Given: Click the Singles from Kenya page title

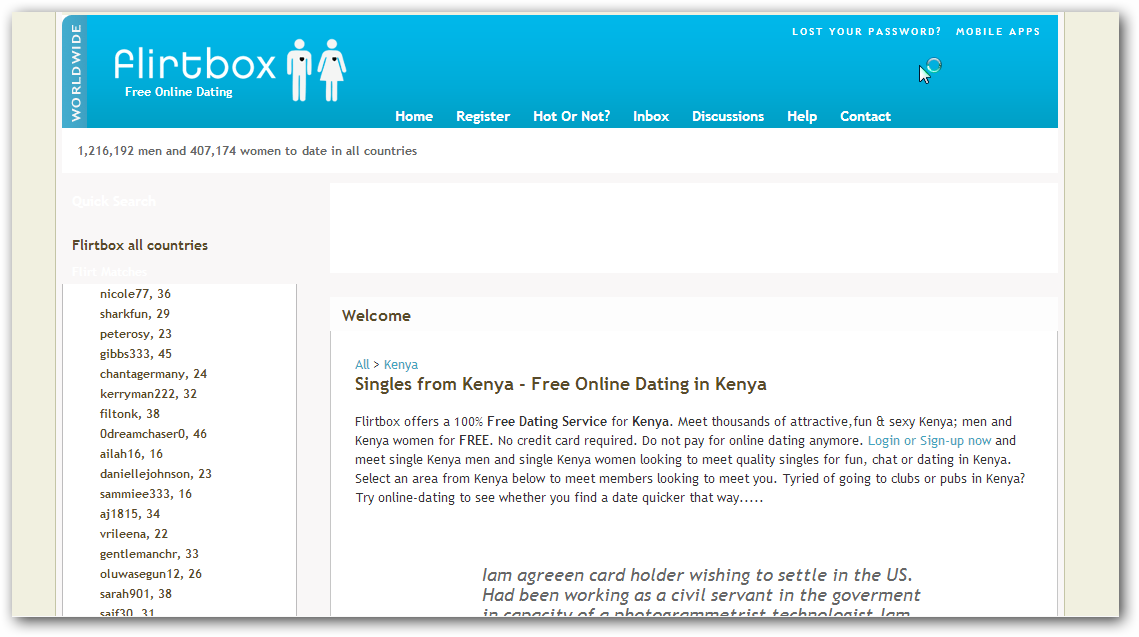Looking at the screenshot, I should (x=560, y=384).
